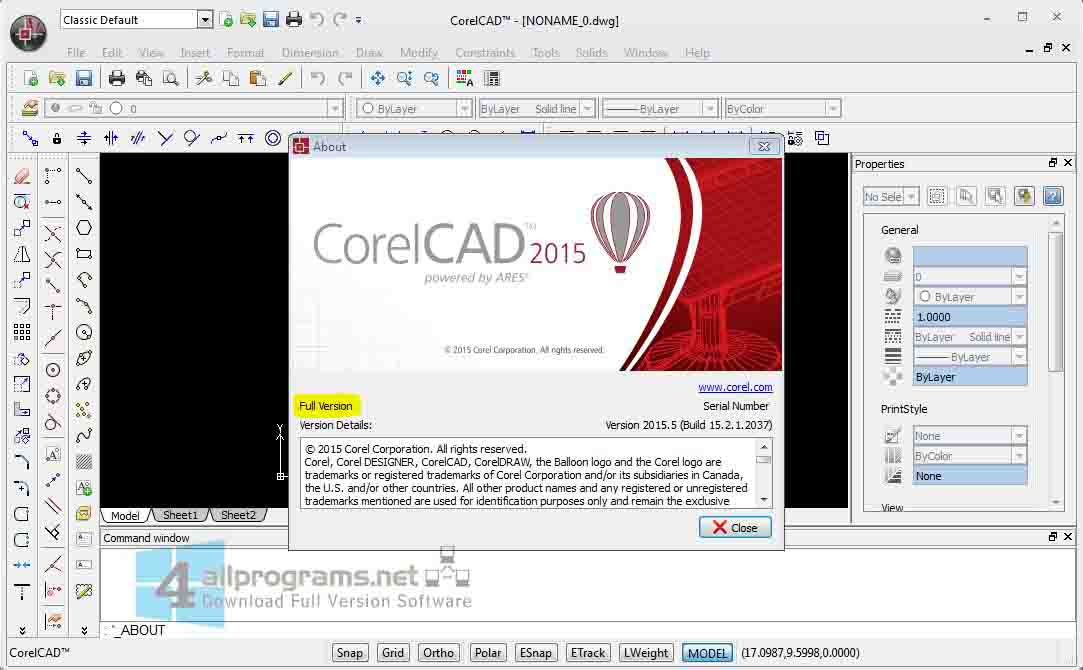
Task: Switch to the Model tab
Action: tap(125, 515)
